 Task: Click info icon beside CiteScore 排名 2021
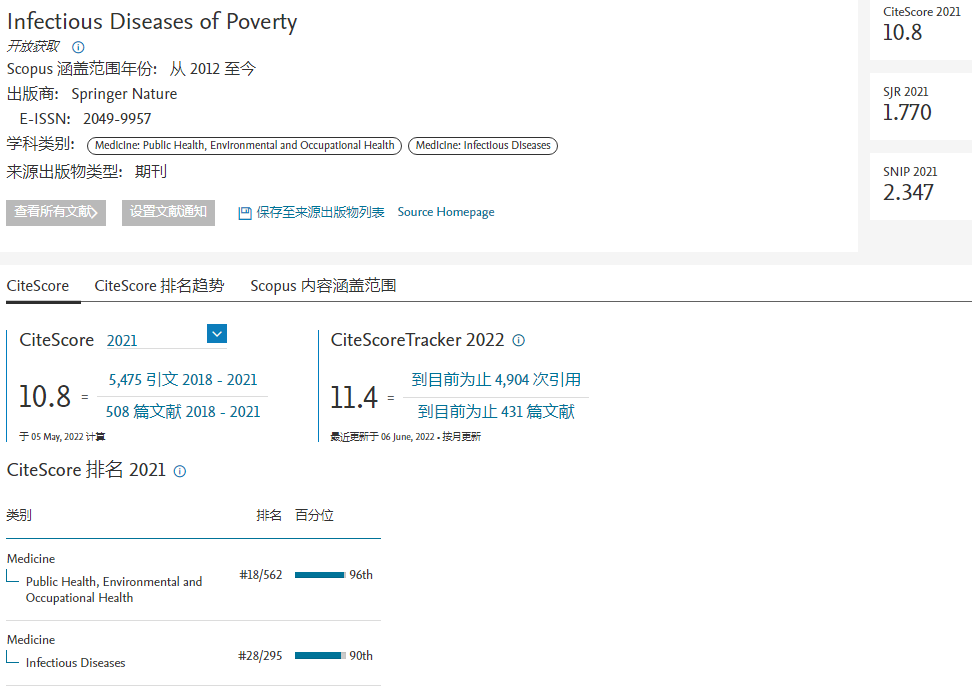click(180, 471)
